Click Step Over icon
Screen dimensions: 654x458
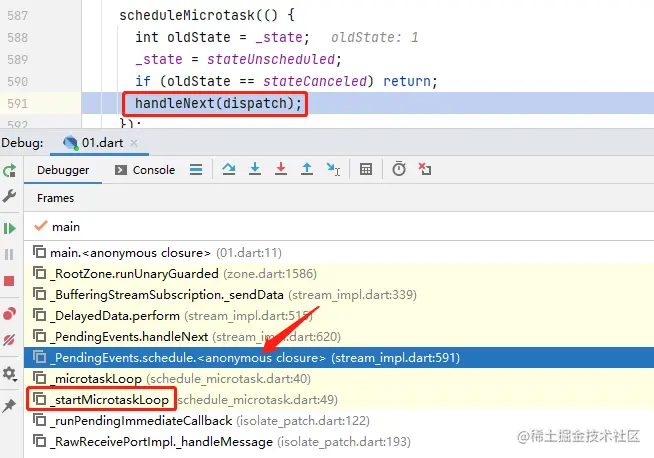229,169
